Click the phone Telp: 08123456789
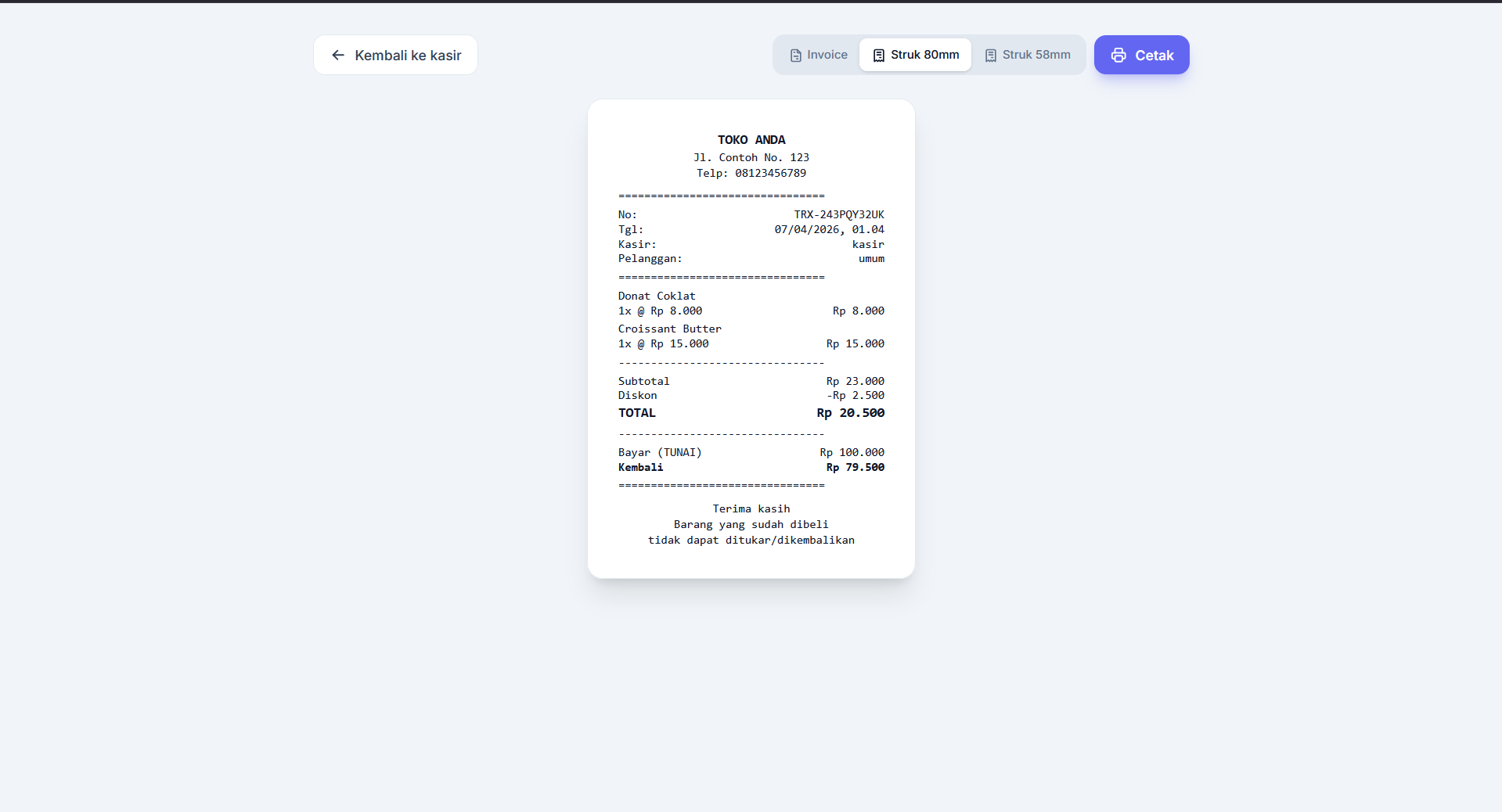Screen dimensions: 1502x812 click(x=751, y=173)
